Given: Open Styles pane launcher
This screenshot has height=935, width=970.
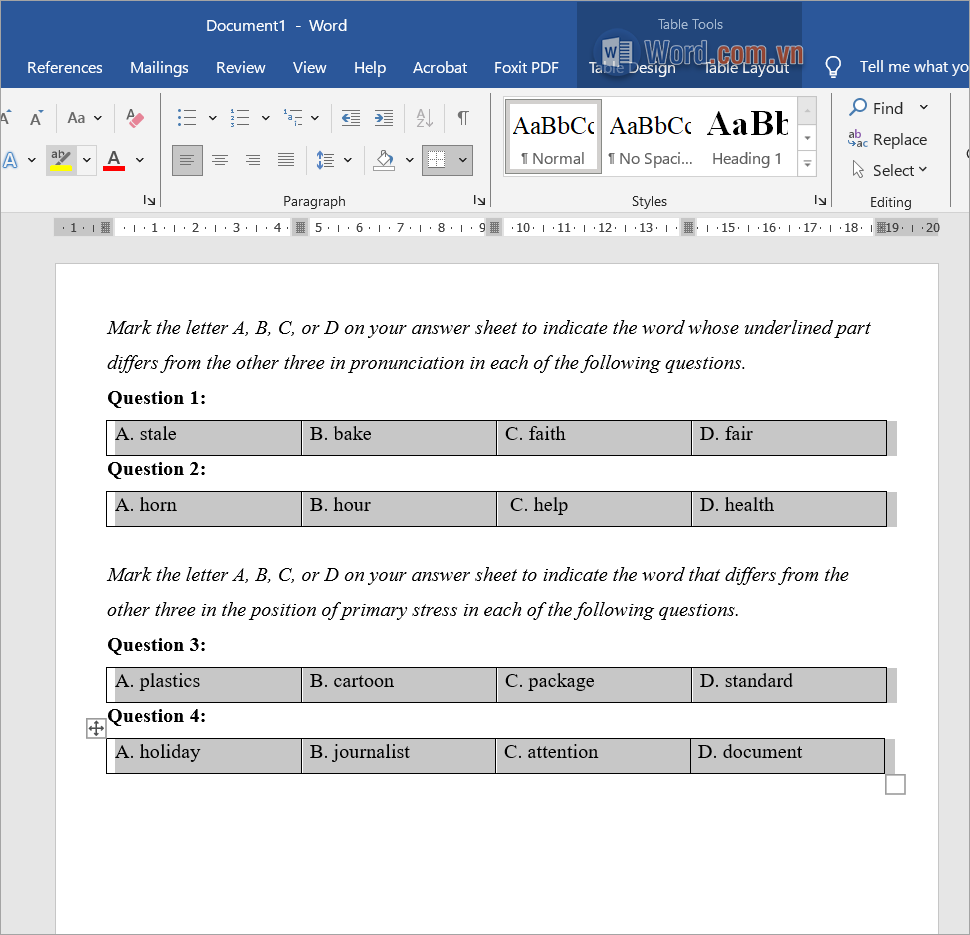Looking at the screenshot, I should point(820,200).
